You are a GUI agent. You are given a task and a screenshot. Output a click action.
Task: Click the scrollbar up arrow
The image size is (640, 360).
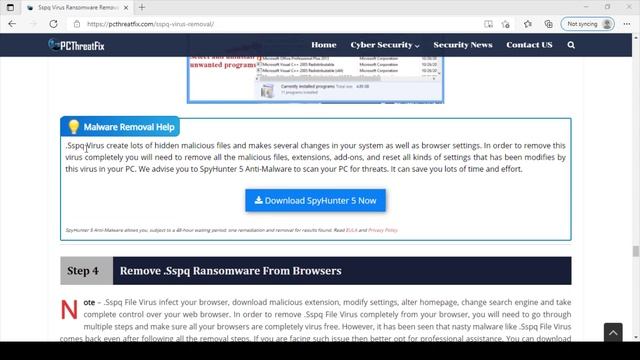(x=636, y=38)
